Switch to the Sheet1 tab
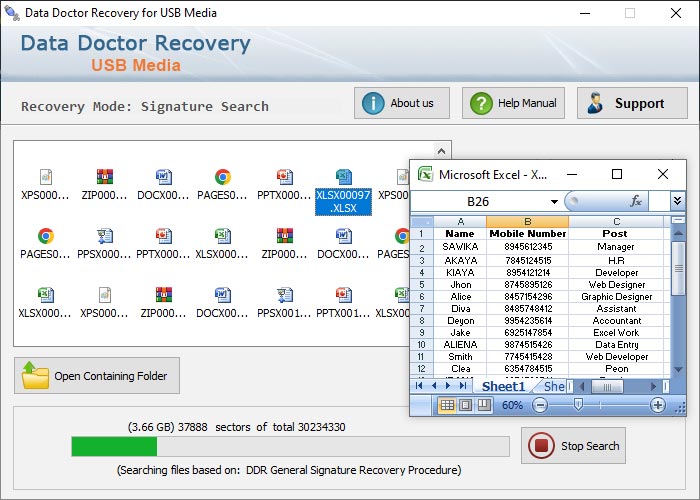Image resolution: width=700 pixels, height=500 pixels. point(503,386)
